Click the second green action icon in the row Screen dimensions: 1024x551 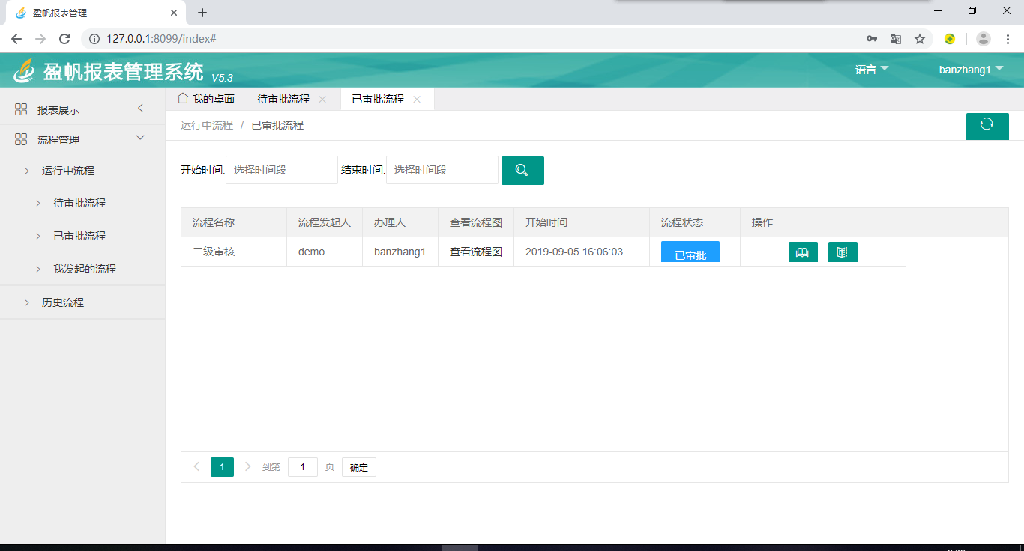(842, 252)
